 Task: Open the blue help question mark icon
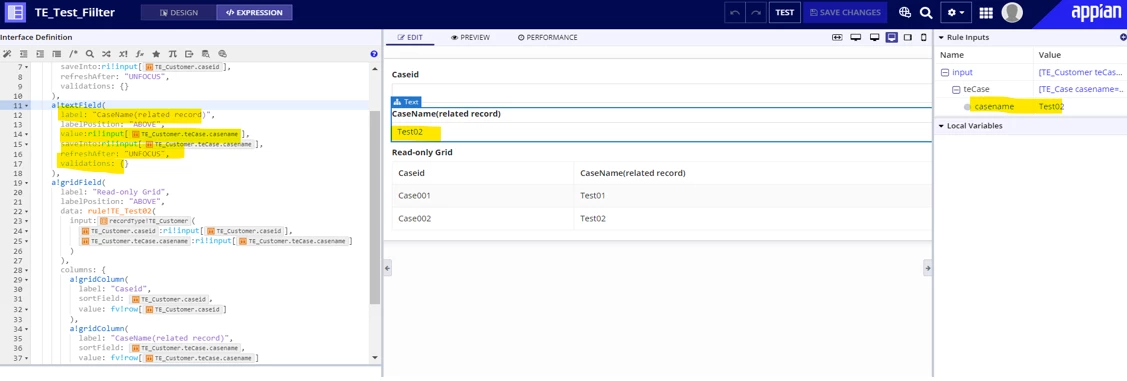pyautogui.click(x=374, y=54)
